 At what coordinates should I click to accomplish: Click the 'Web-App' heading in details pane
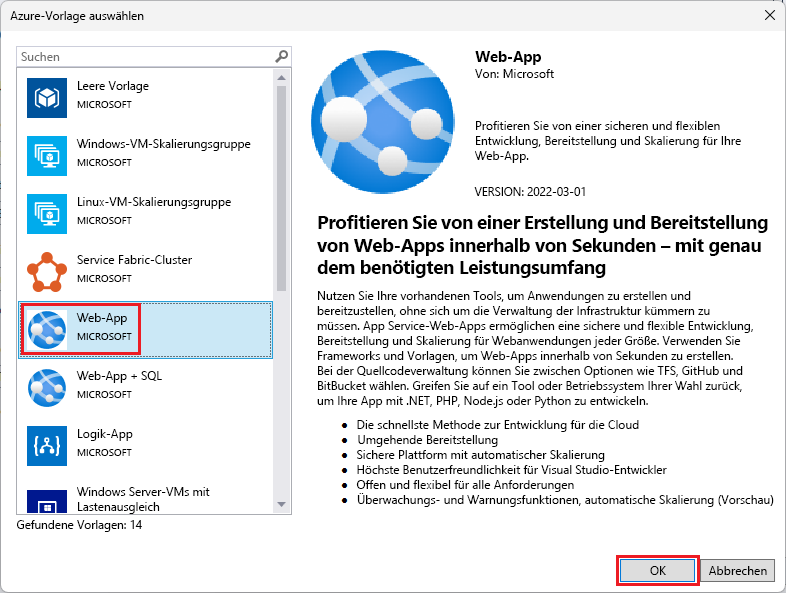(x=508, y=57)
